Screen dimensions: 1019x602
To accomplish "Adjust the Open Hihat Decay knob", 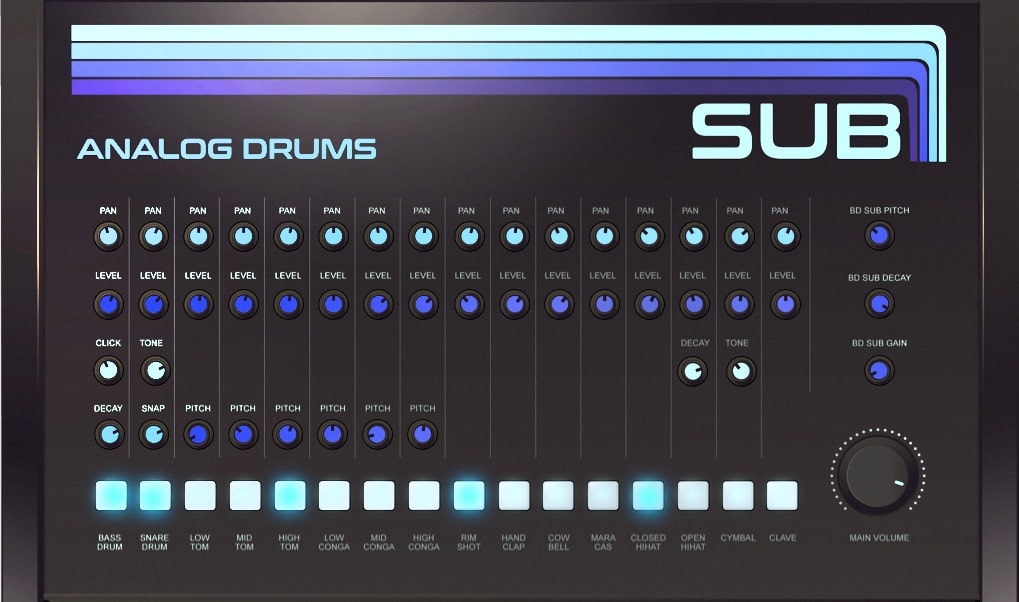I will point(693,371).
